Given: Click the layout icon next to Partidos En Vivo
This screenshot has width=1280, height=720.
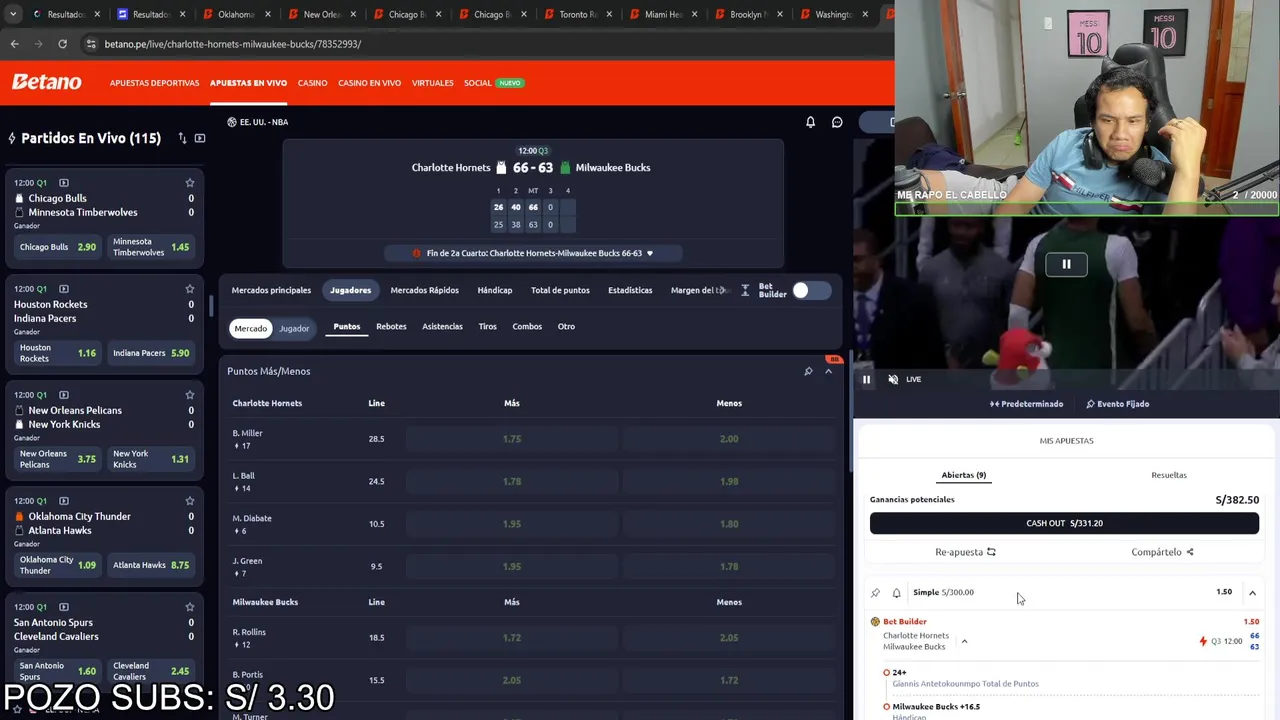Looking at the screenshot, I should [x=200, y=138].
